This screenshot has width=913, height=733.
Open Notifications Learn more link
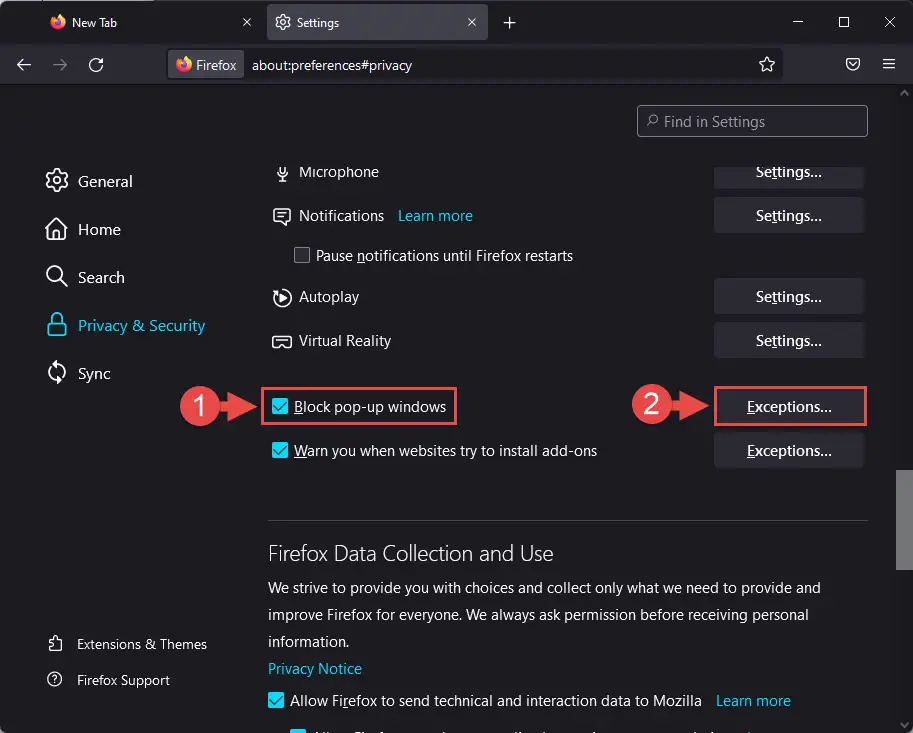coord(435,216)
